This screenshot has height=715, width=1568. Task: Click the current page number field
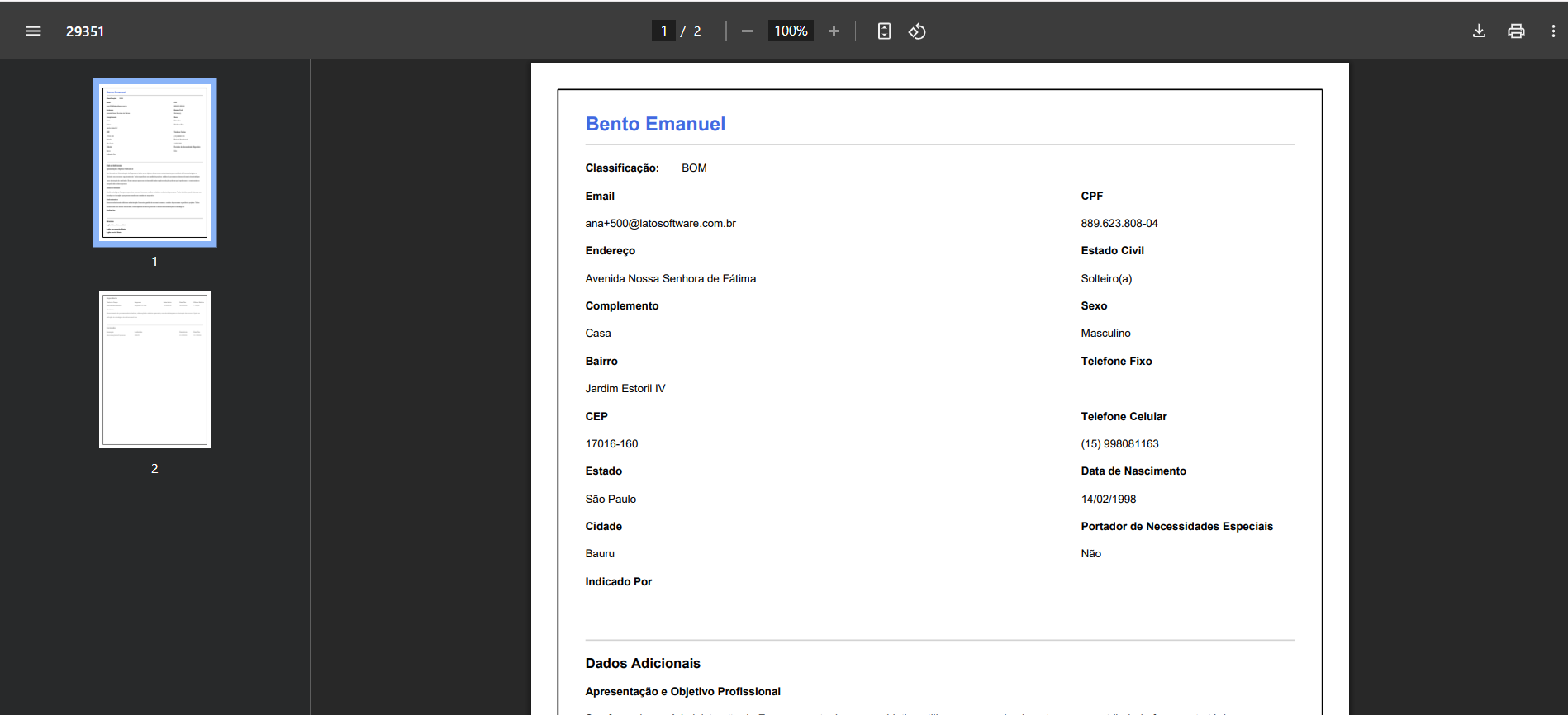pos(663,31)
